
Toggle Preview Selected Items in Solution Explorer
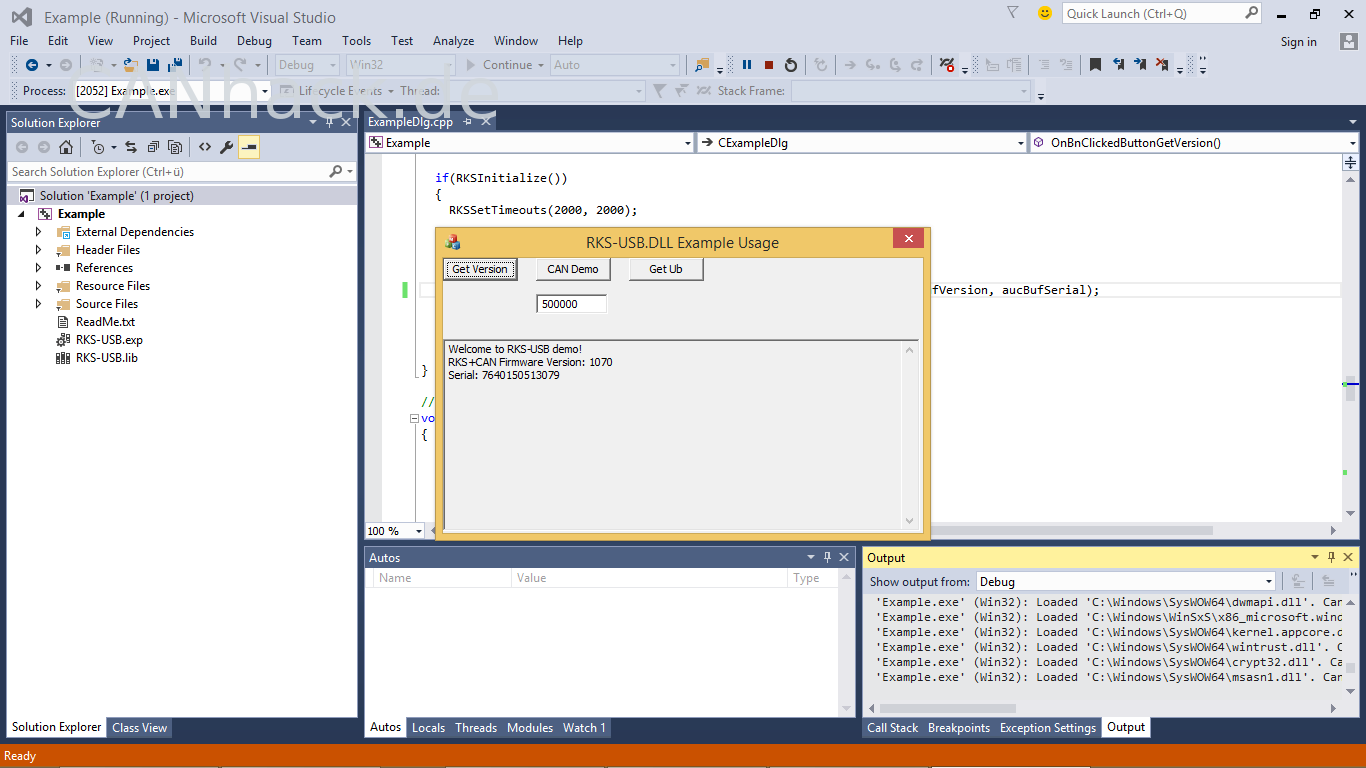tap(249, 147)
